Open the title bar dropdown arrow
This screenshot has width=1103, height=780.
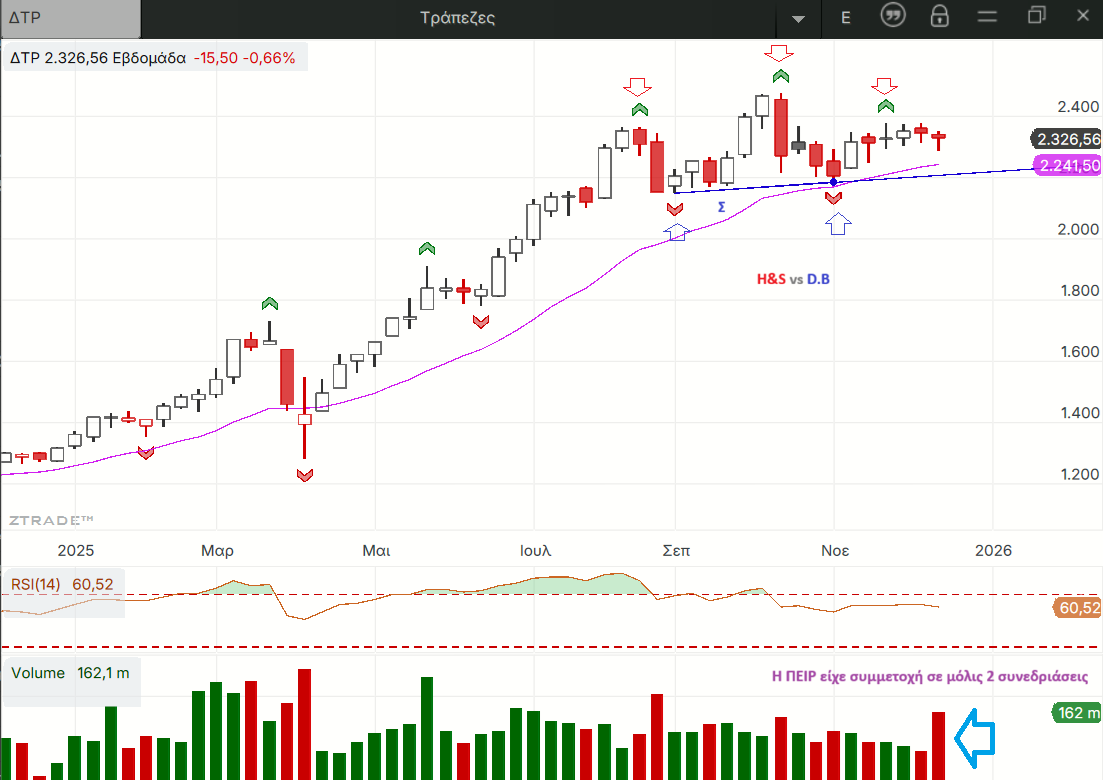(798, 19)
